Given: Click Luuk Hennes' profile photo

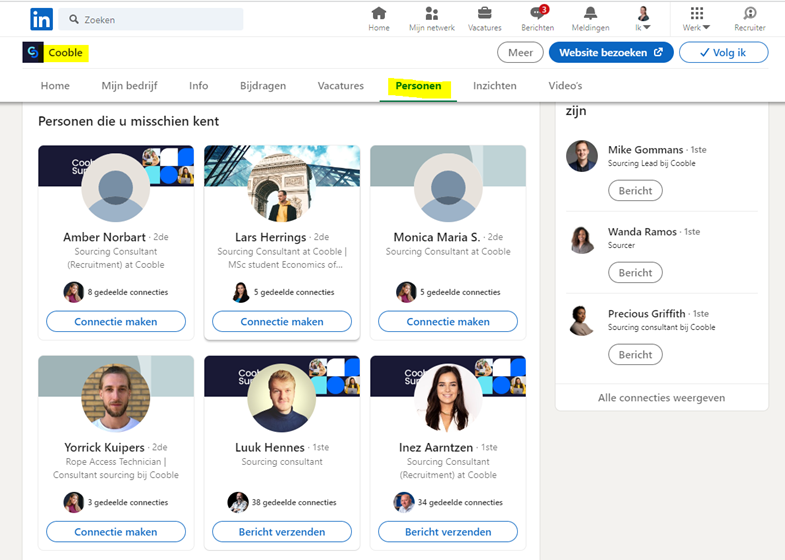Looking at the screenshot, I should click(x=282, y=398).
